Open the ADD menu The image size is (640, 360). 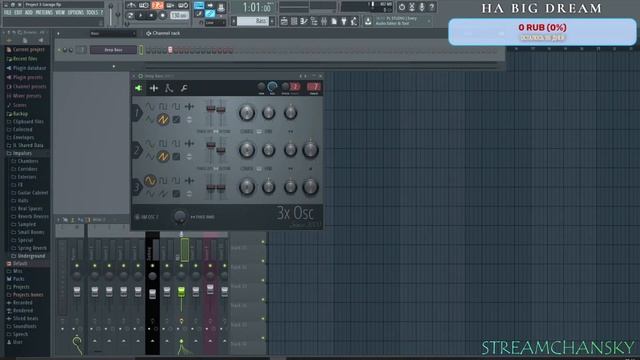coord(29,13)
